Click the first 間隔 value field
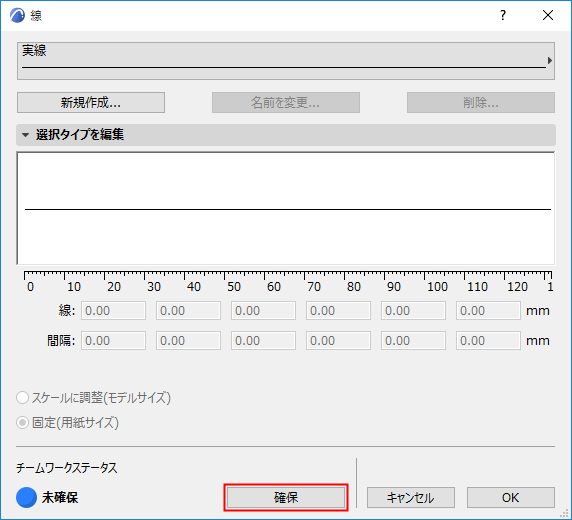 click(113, 340)
